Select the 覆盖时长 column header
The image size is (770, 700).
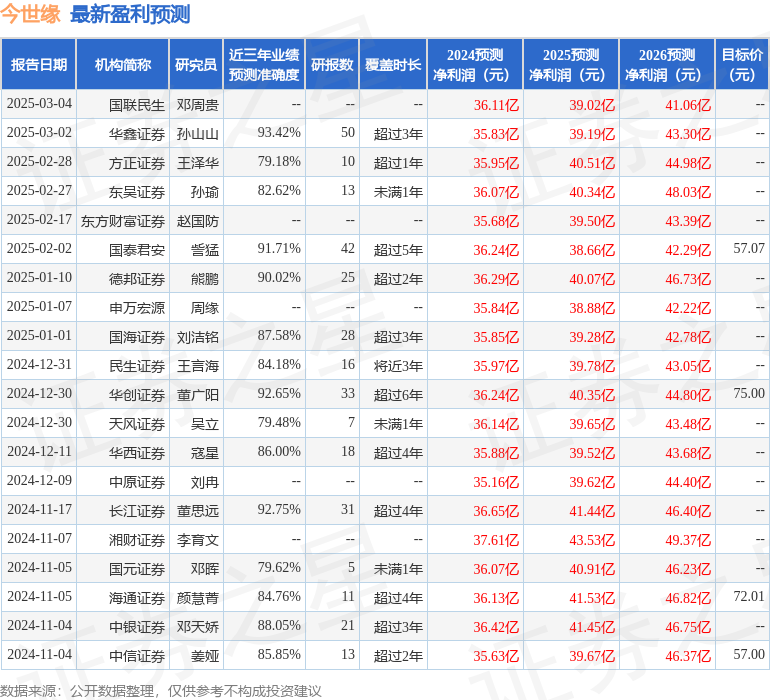click(393, 64)
